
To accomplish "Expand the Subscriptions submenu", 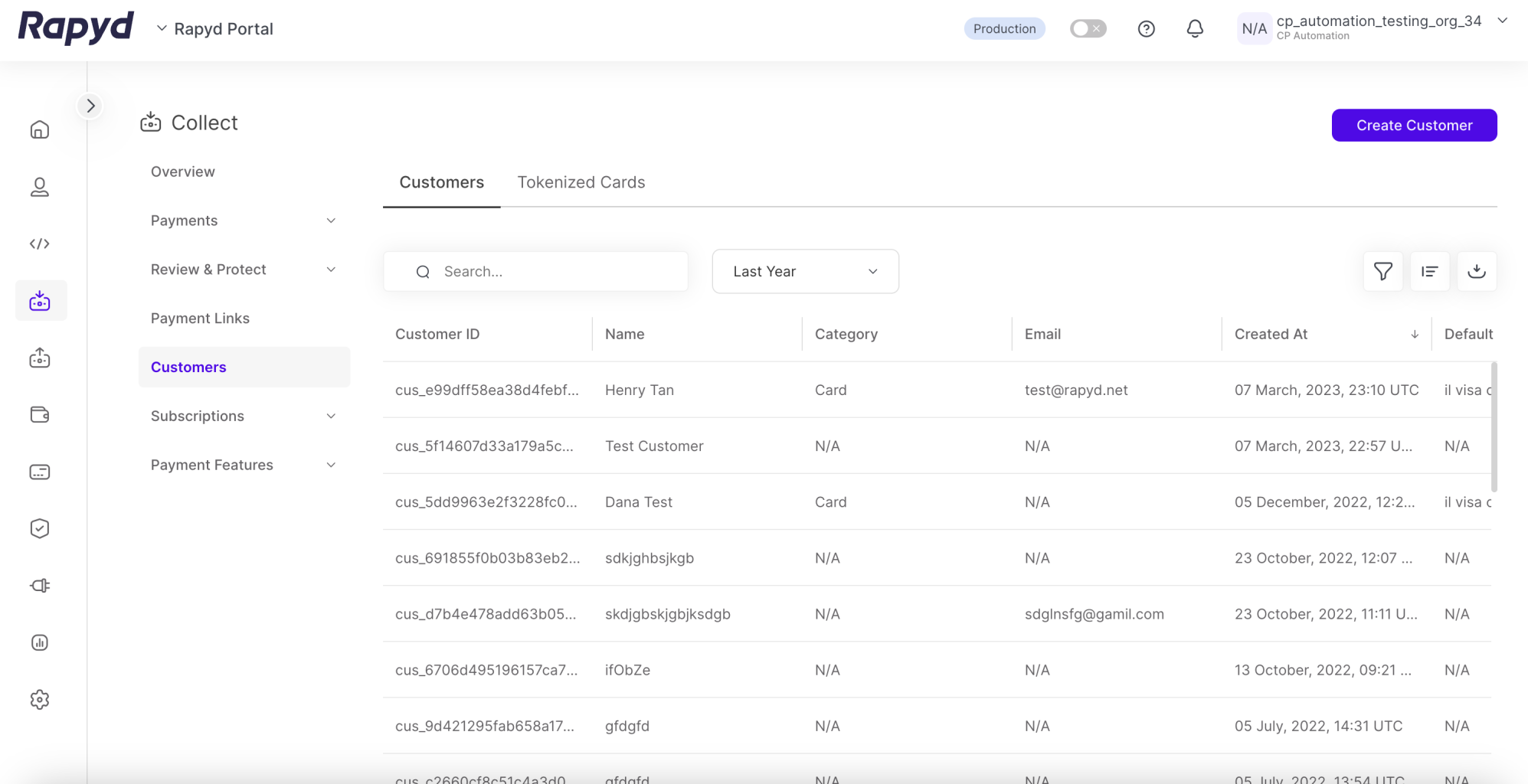I will [x=331, y=416].
